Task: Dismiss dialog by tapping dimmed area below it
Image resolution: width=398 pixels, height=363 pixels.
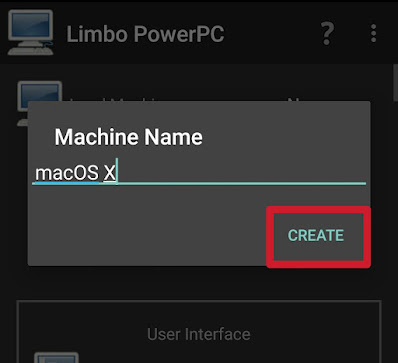Action: [x=199, y=283]
